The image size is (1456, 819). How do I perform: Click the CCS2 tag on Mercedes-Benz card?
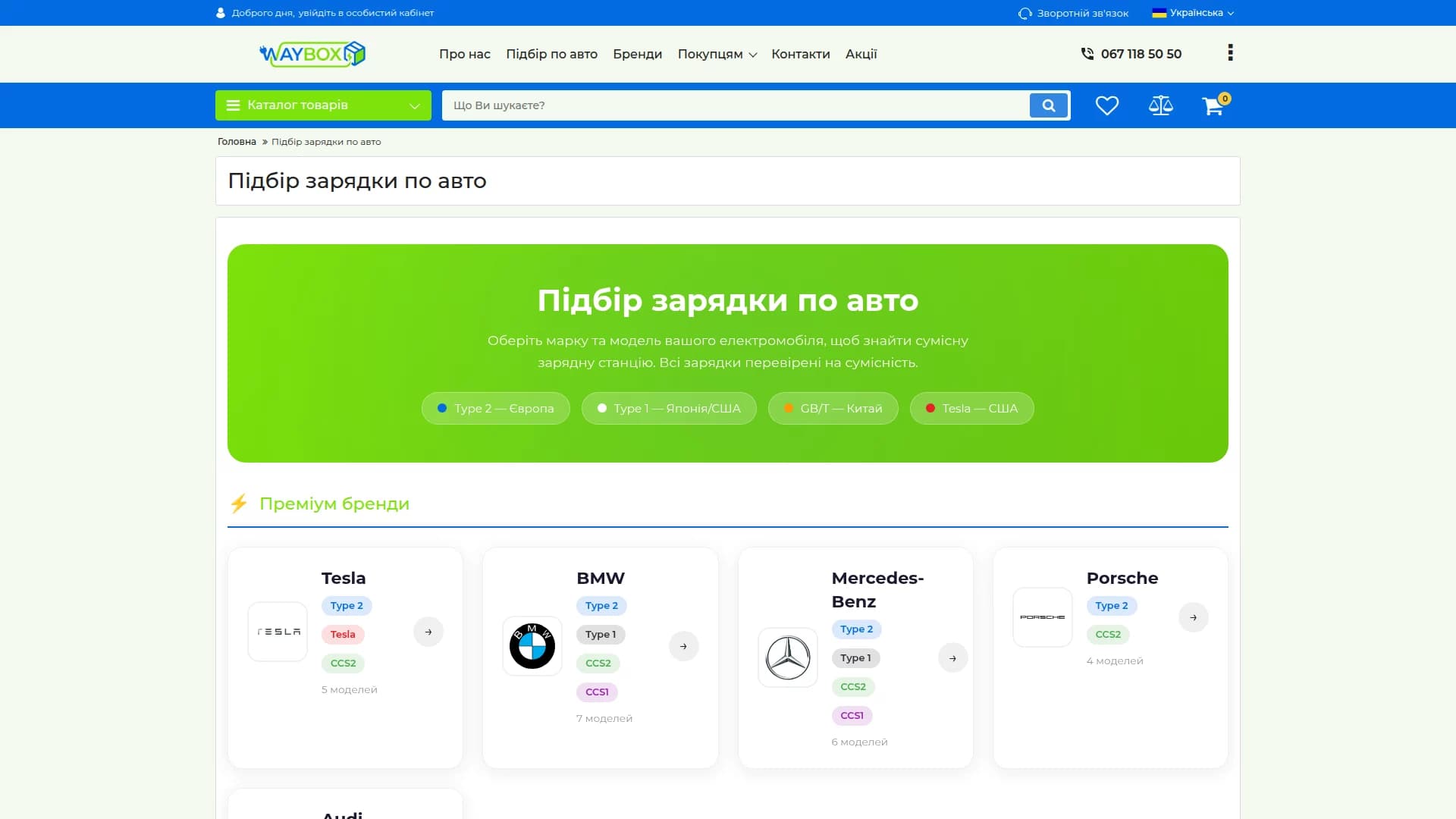853,687
